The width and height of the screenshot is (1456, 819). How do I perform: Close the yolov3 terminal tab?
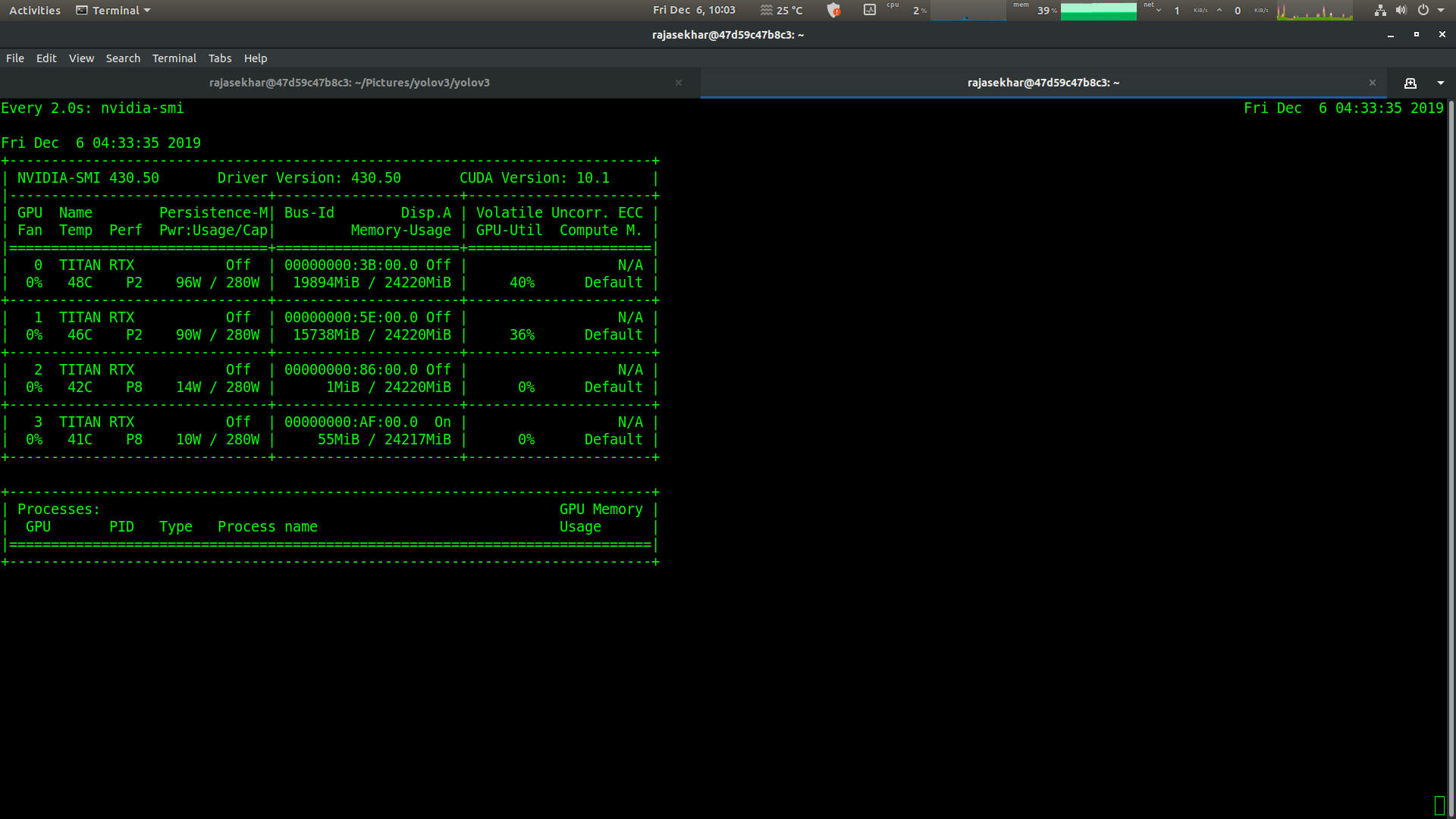pos(679,83)
